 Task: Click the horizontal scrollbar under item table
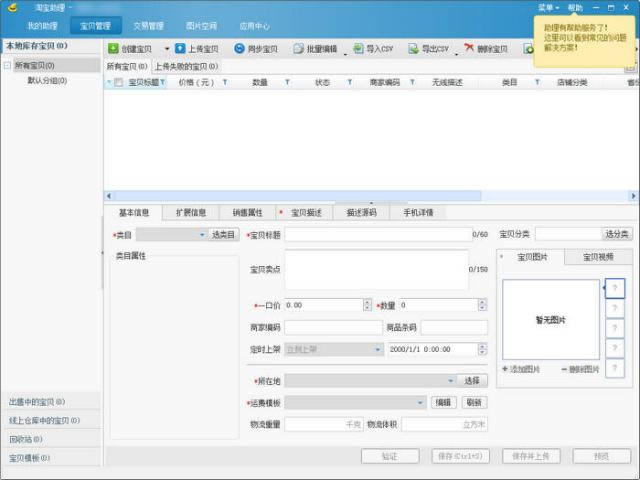(x=370, y=195)
